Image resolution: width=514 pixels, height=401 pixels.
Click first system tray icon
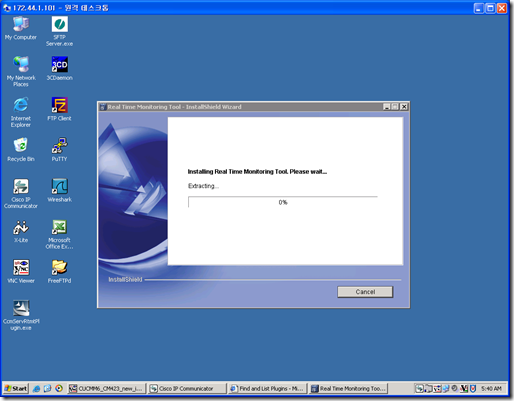click(419, 388)
